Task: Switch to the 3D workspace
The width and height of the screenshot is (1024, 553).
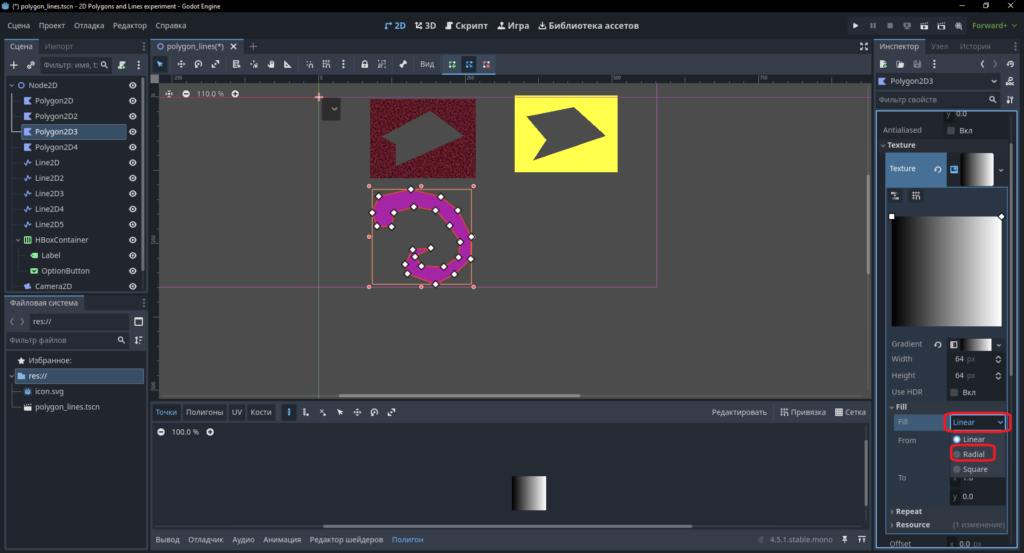Action: [425, 25]
